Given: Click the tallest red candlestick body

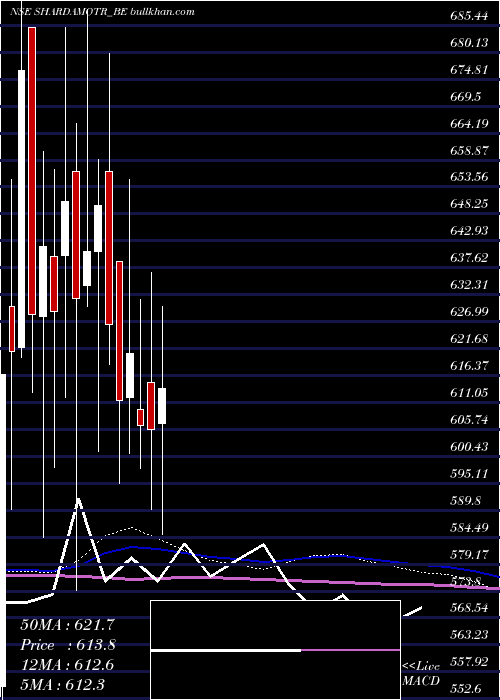Looking at the screenshot, I should point(32,171).
